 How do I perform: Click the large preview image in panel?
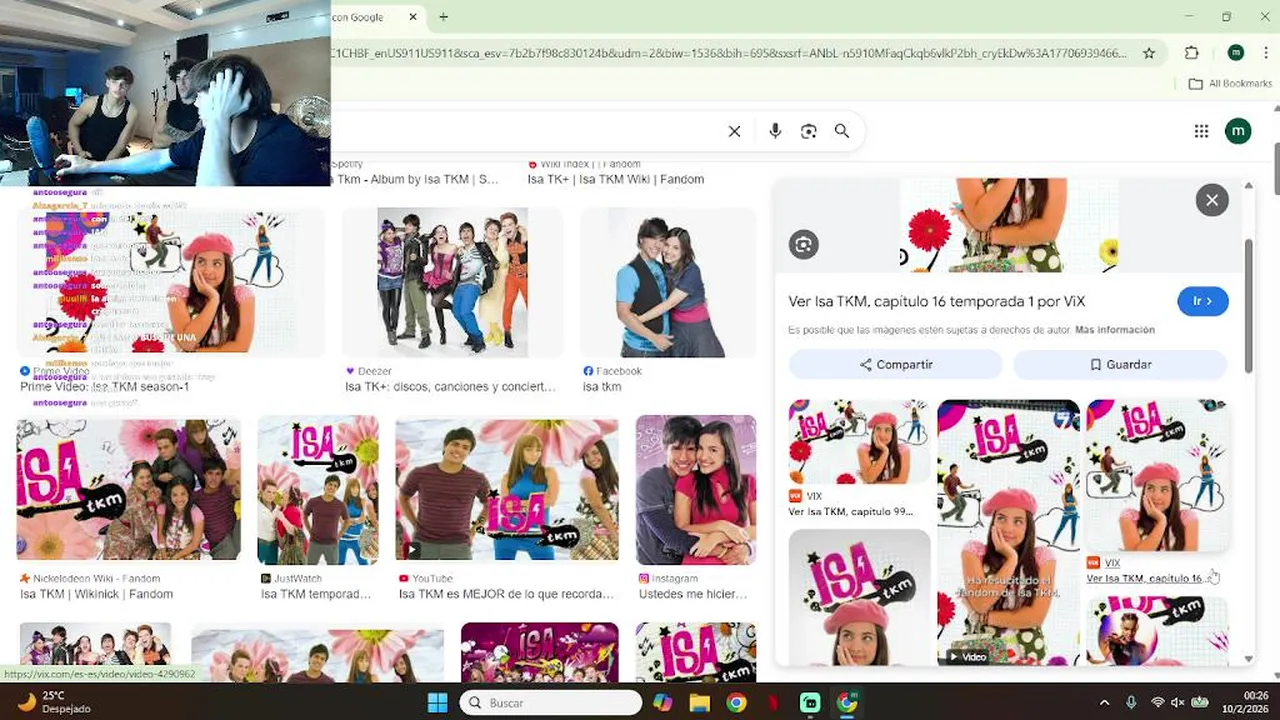[x=1010, y=225]
